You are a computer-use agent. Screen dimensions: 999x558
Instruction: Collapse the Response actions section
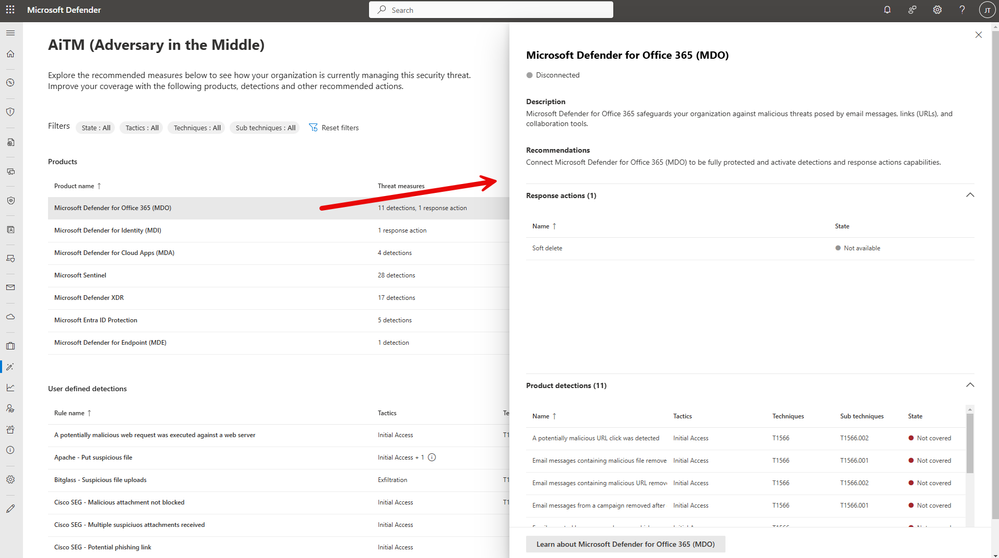970,195
